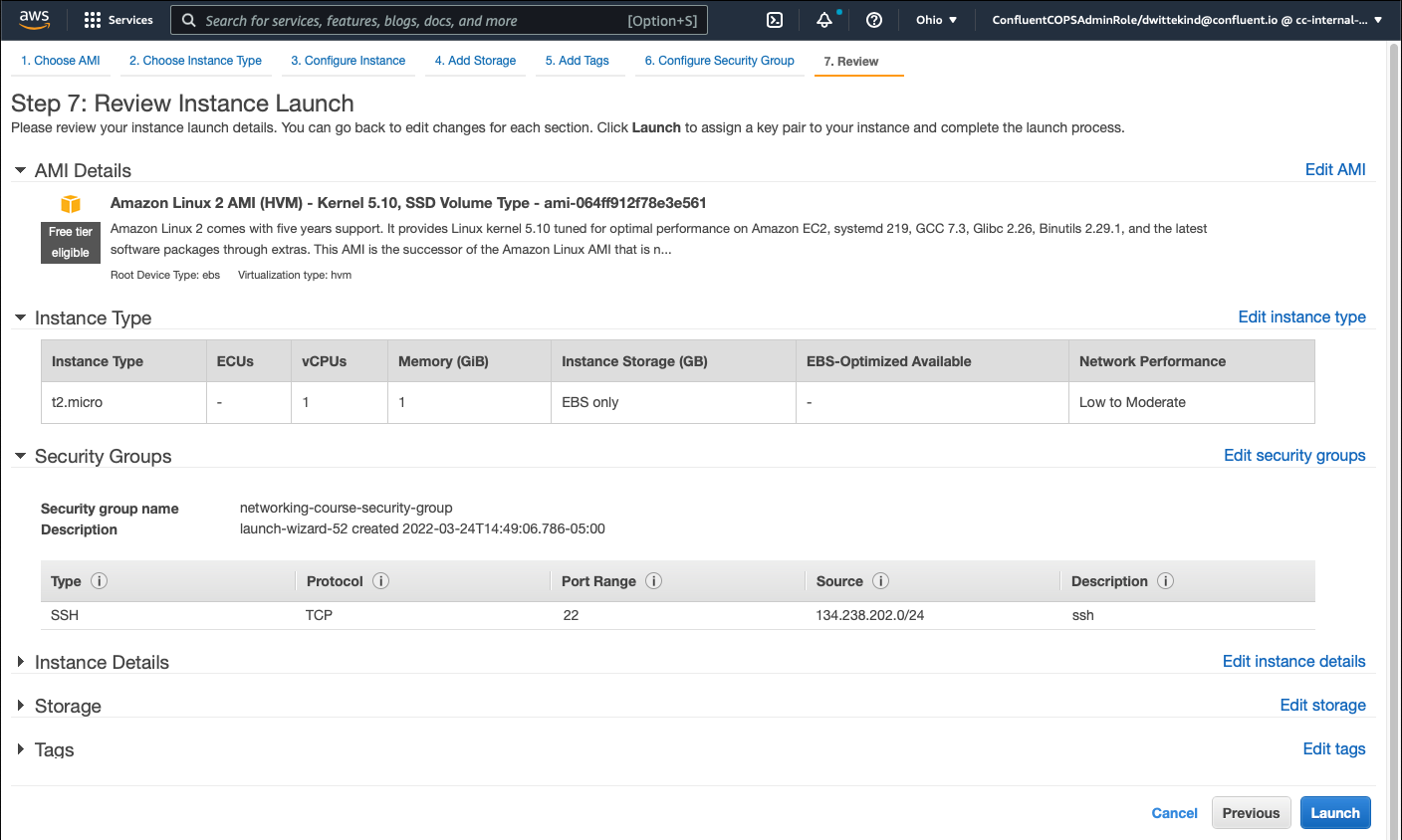1402x840 pixels.
Task: Expand the Instance Details section
Action: [x=20, y=662]
